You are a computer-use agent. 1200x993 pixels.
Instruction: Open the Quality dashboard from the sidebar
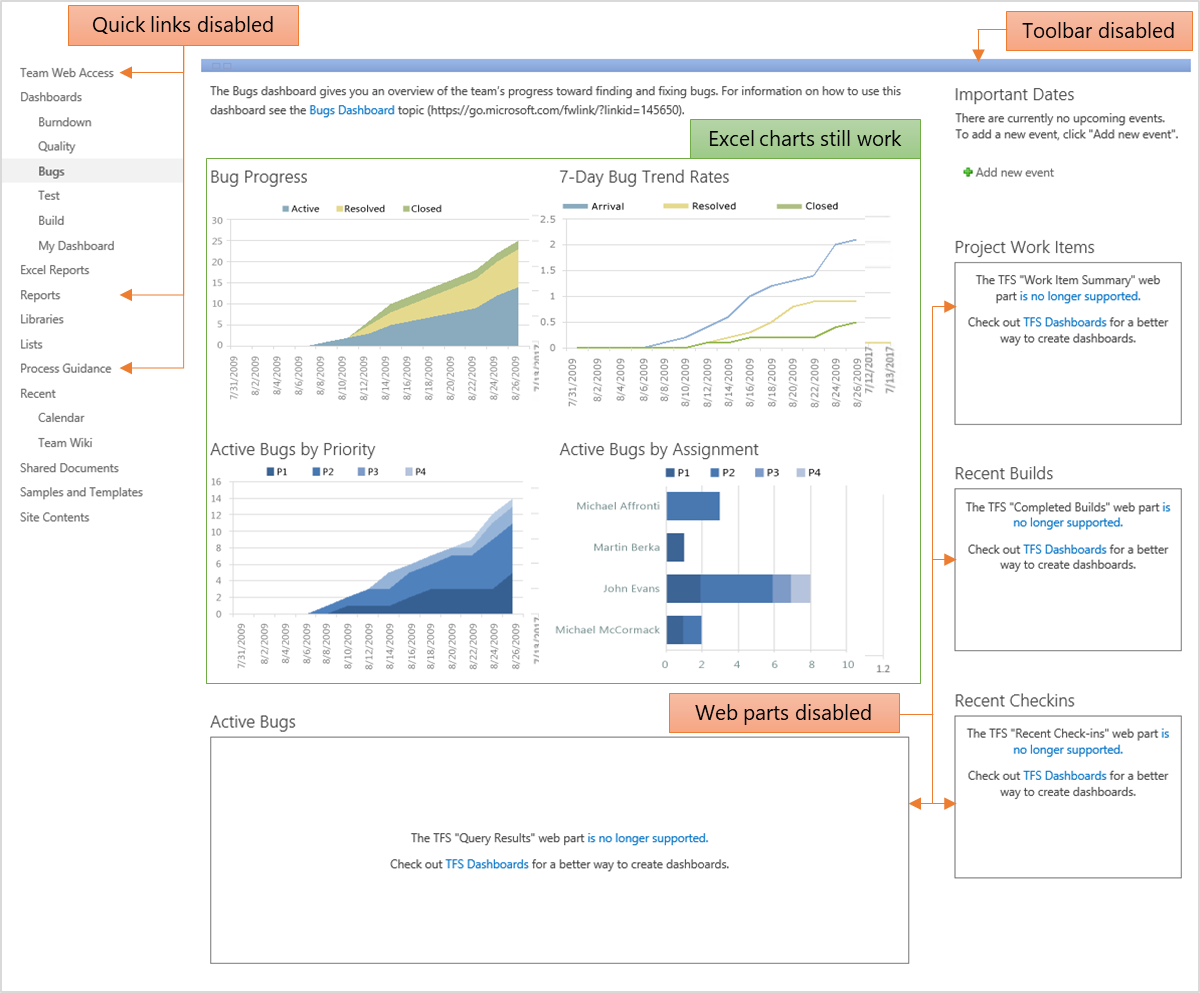59,146
